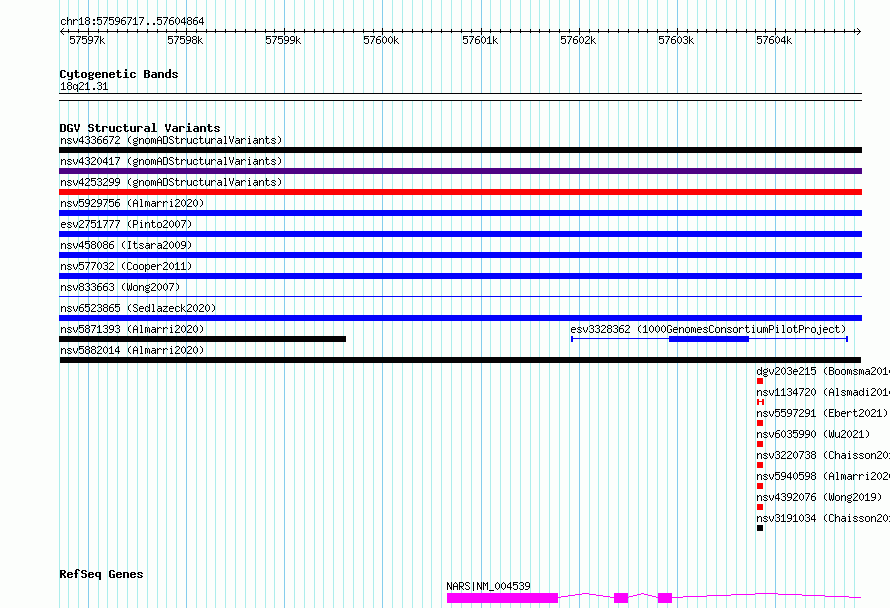Click the 57600k ruler label
This screenshot has width=890, height=608.
pyautogui.click(x=381, y=40)
